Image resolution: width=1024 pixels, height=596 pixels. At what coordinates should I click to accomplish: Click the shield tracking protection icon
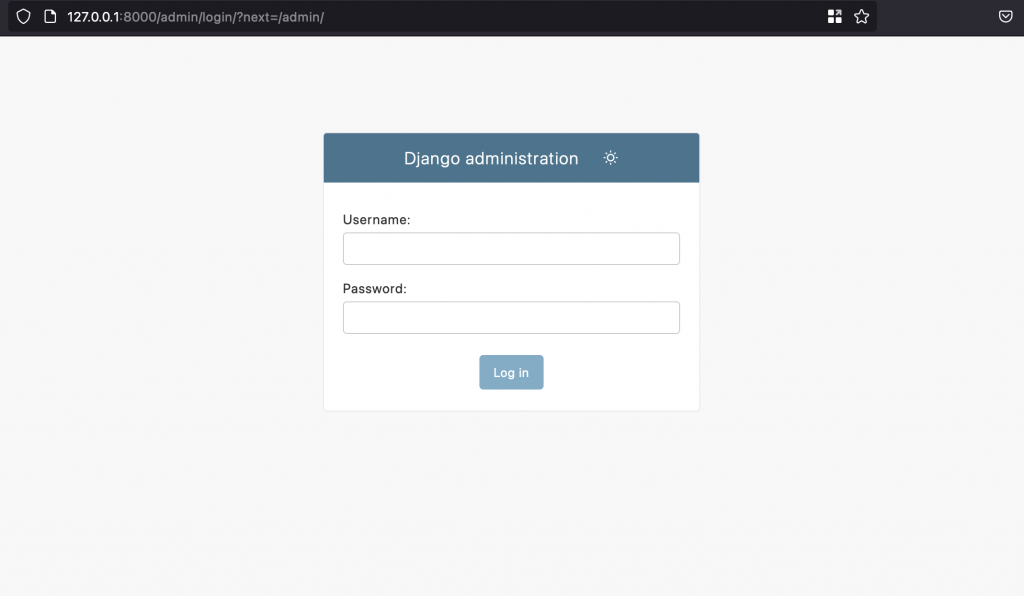point(24,17)
